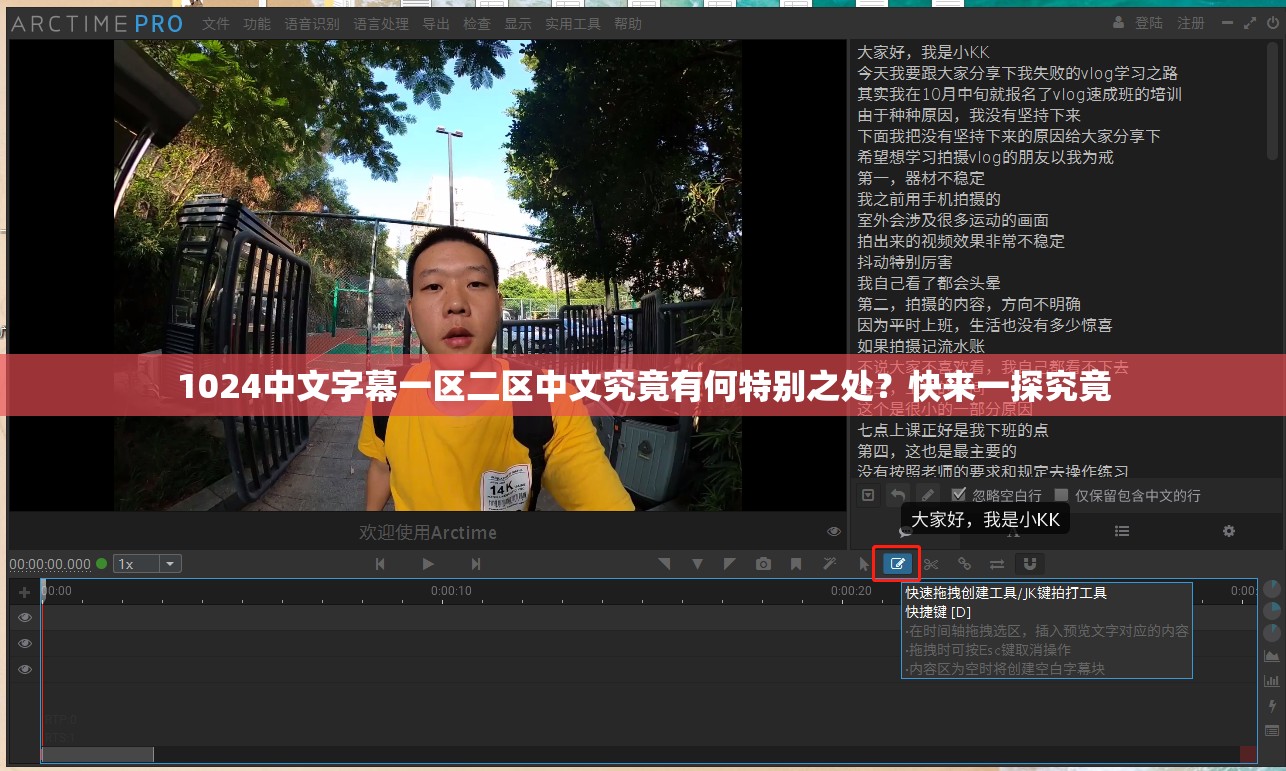This screenshot has height=771, width=1286.
Task: Open the 导出 menu
Action: [x=435, y=23]
